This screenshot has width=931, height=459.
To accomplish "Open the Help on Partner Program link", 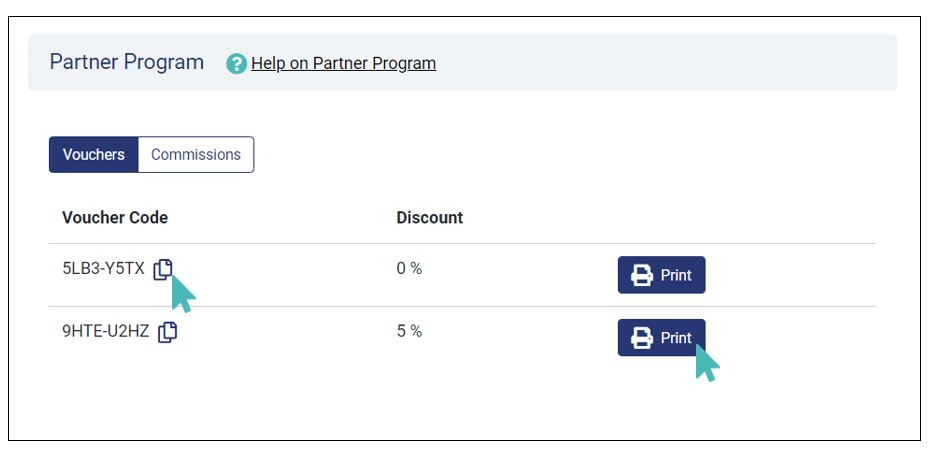I will (x=343, y=63).
